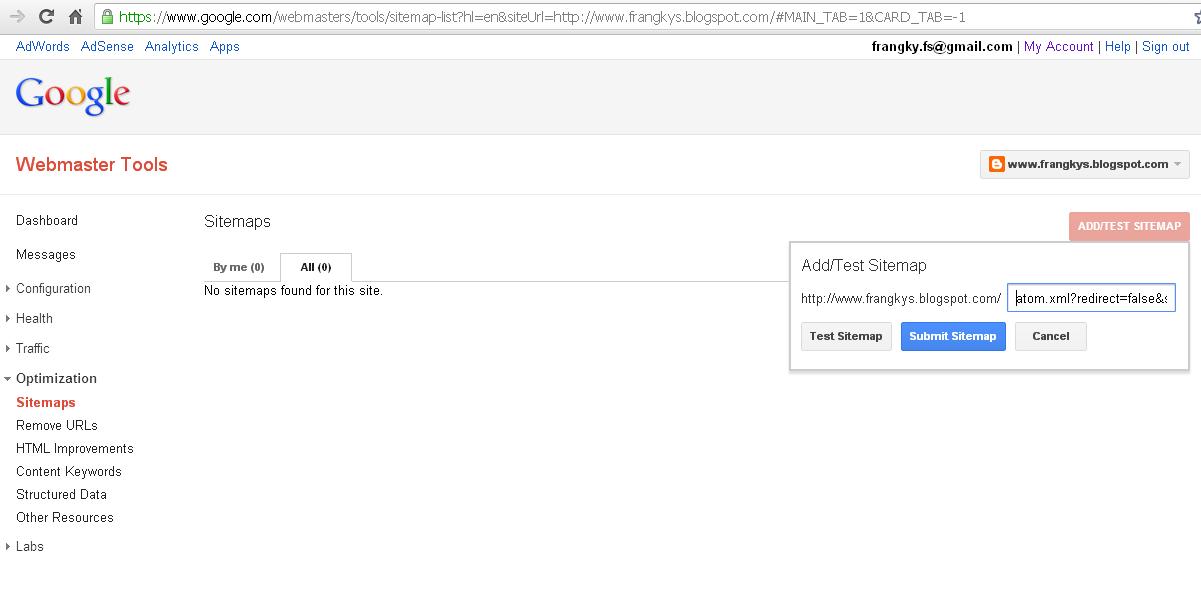Screen dimensions: 1201x595
Task: Switch to the All (0) tab
Action: tap(316, 267)
